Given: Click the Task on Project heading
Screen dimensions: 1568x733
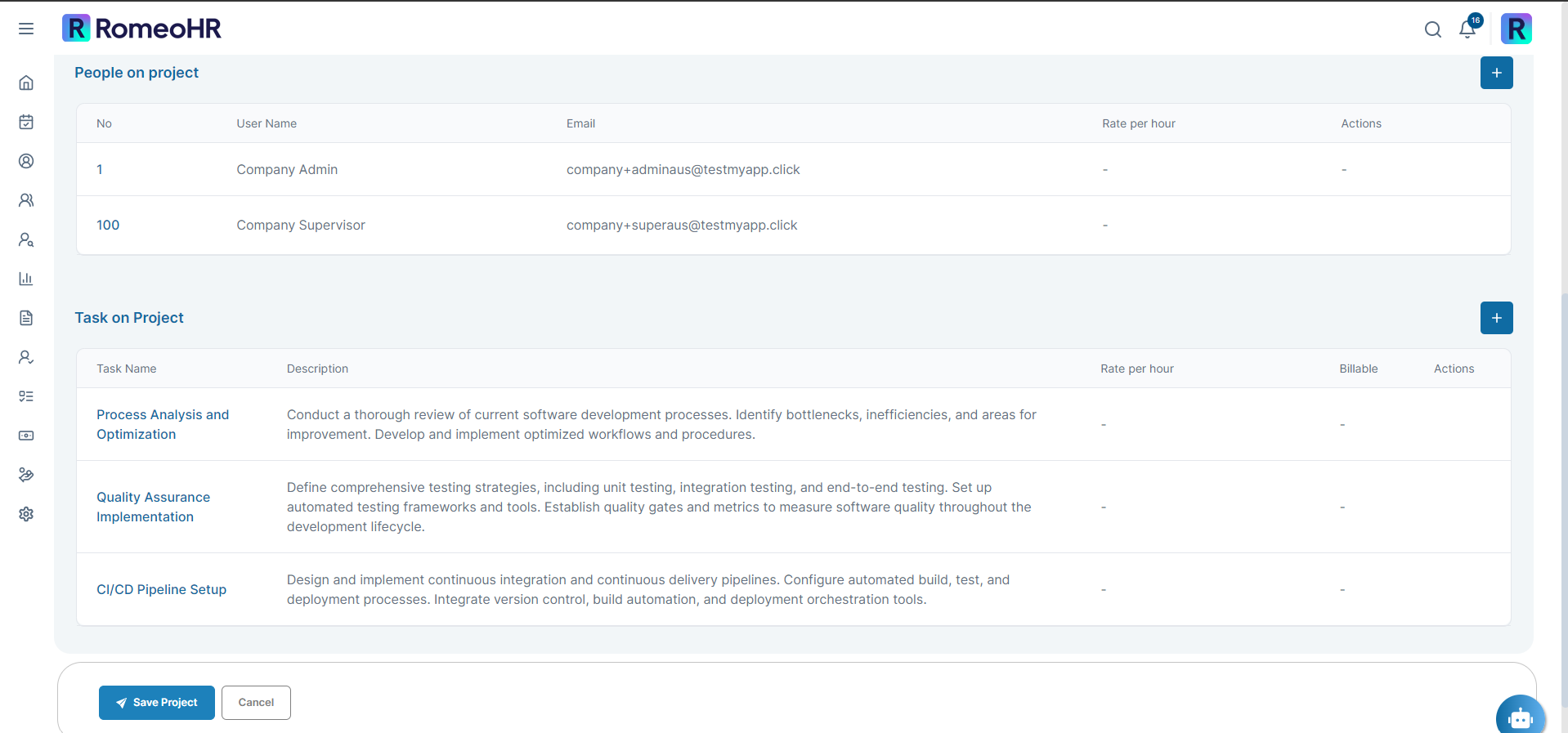Looking at the screenshot, I should [x=129, y=318].
